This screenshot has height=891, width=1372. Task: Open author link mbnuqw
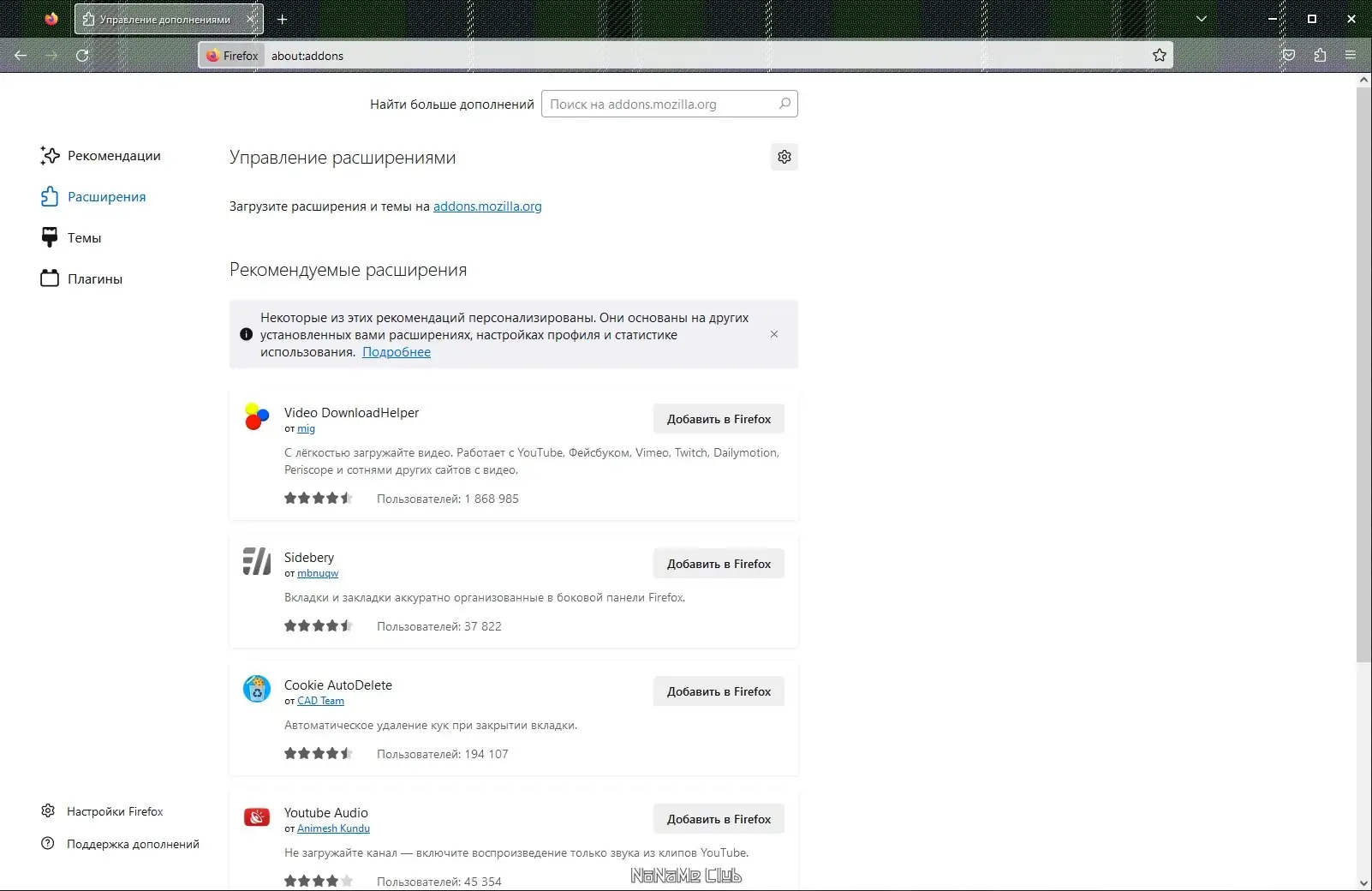(x=318, y=573)
